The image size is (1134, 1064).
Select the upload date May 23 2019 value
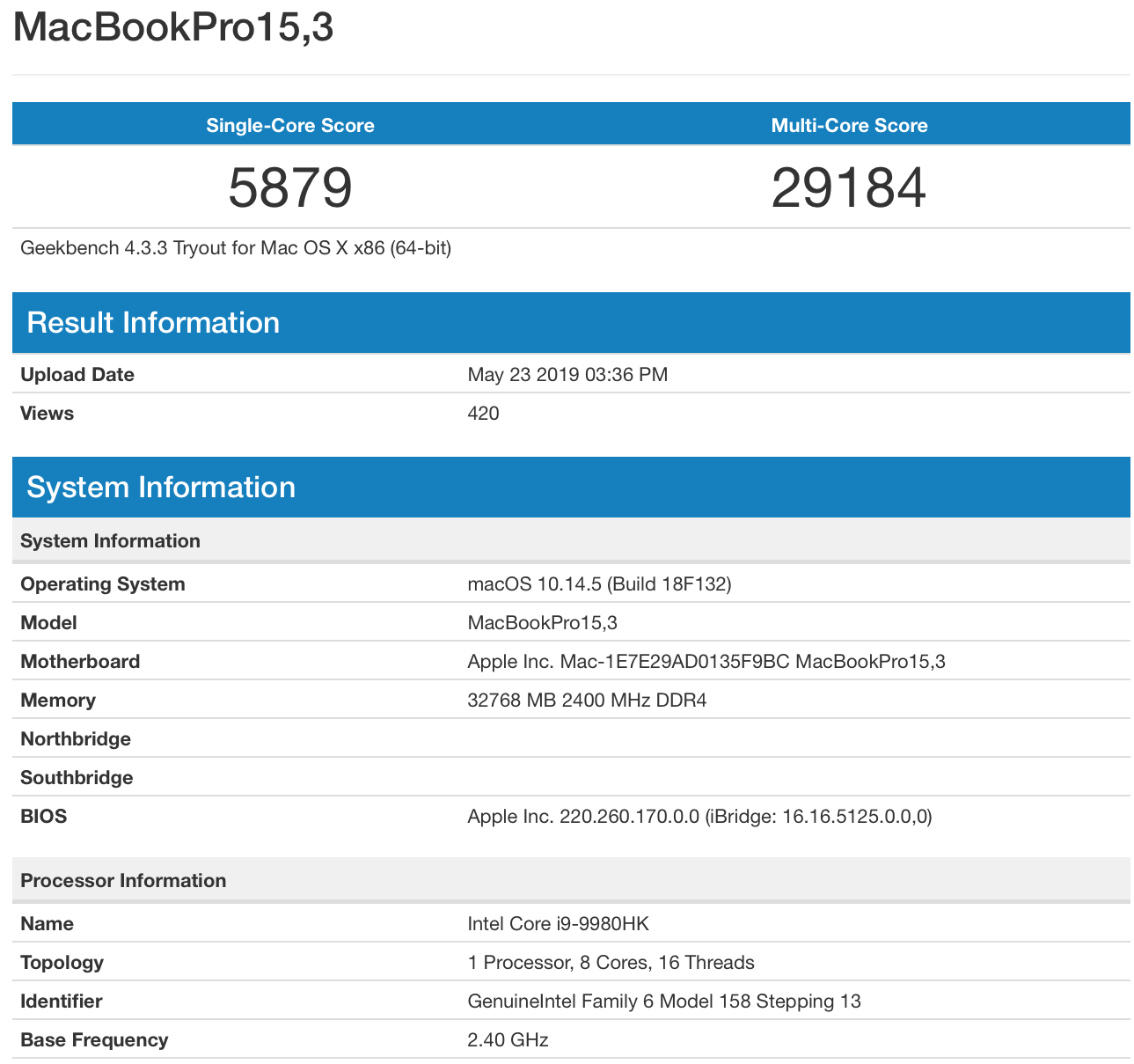point(567,375)
